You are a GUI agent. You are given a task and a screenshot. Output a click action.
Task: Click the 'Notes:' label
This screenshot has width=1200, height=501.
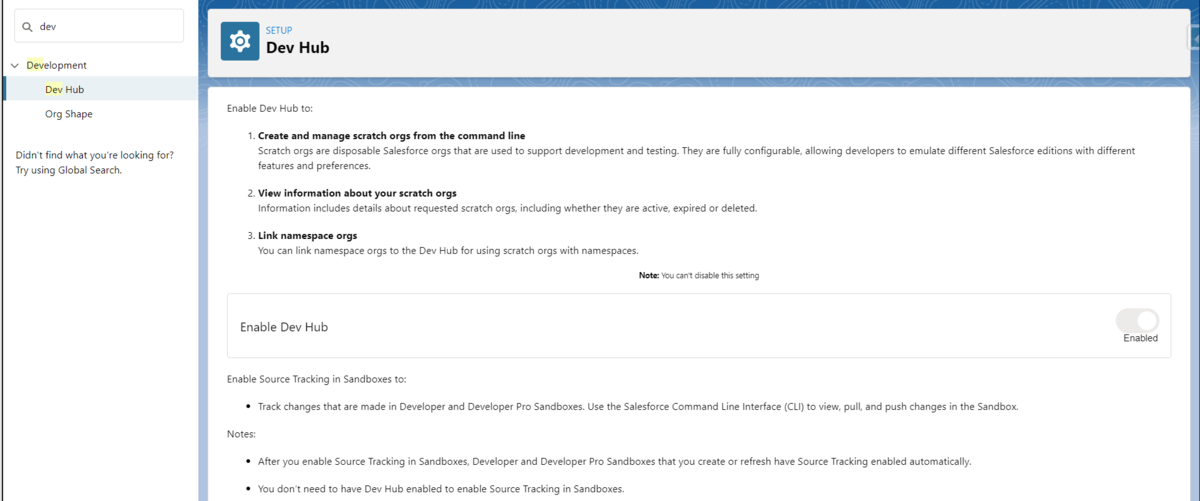[x=242, y=434]
